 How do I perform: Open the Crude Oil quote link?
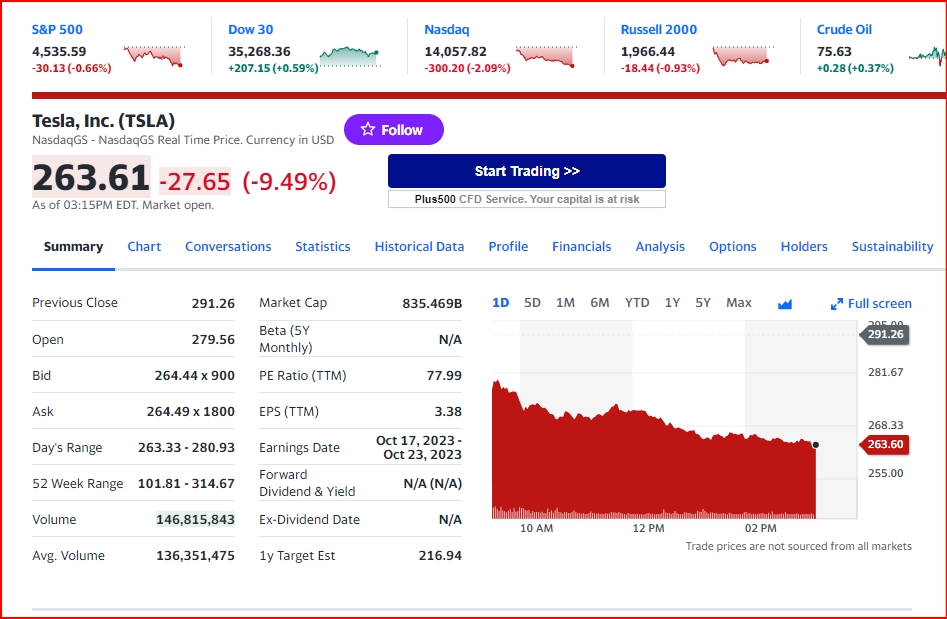point(844,30)
